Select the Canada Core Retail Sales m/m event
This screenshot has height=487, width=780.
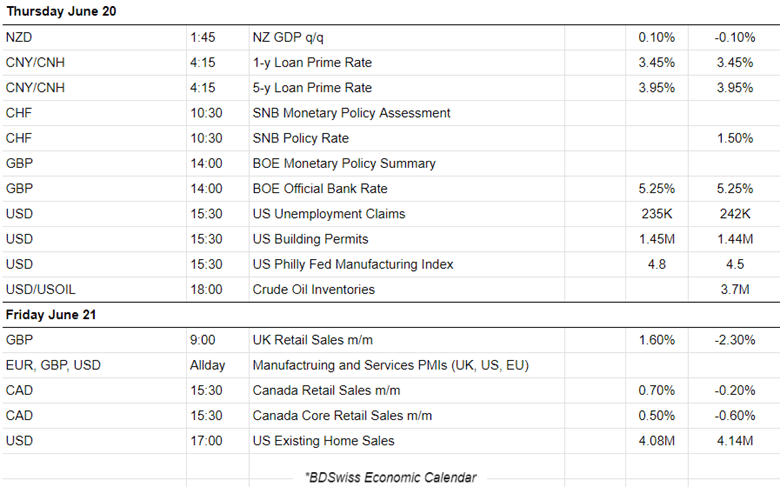342,415
